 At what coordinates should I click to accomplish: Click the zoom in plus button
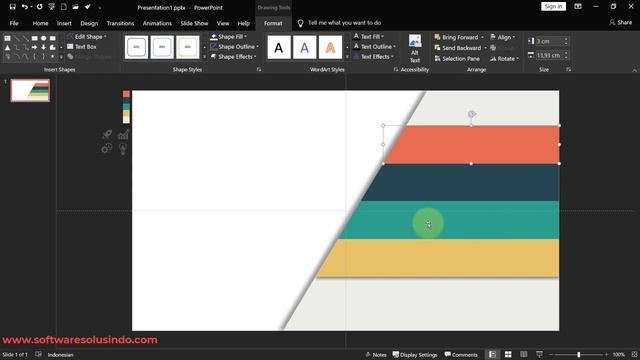tap(607, 355)
